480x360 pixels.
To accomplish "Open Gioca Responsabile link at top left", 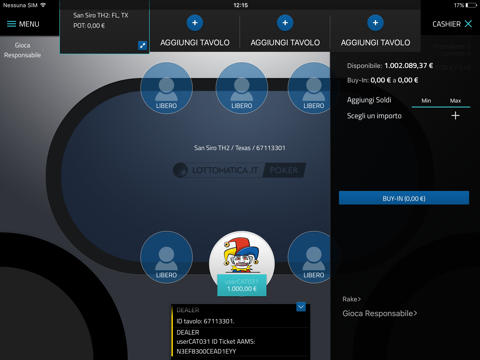I will [22, 50].
